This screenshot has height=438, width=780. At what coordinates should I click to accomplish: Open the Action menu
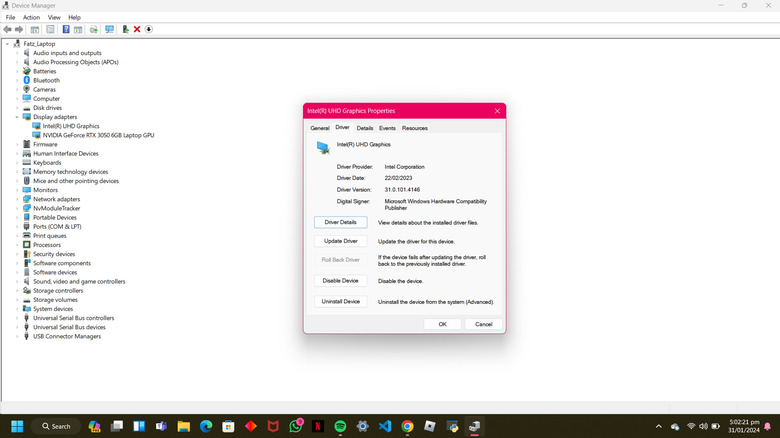click(31, 17)
